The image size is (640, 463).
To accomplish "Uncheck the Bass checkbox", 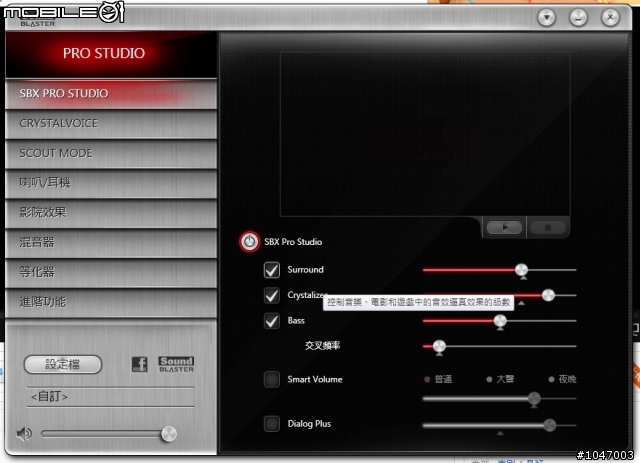I will coord(272,321).
